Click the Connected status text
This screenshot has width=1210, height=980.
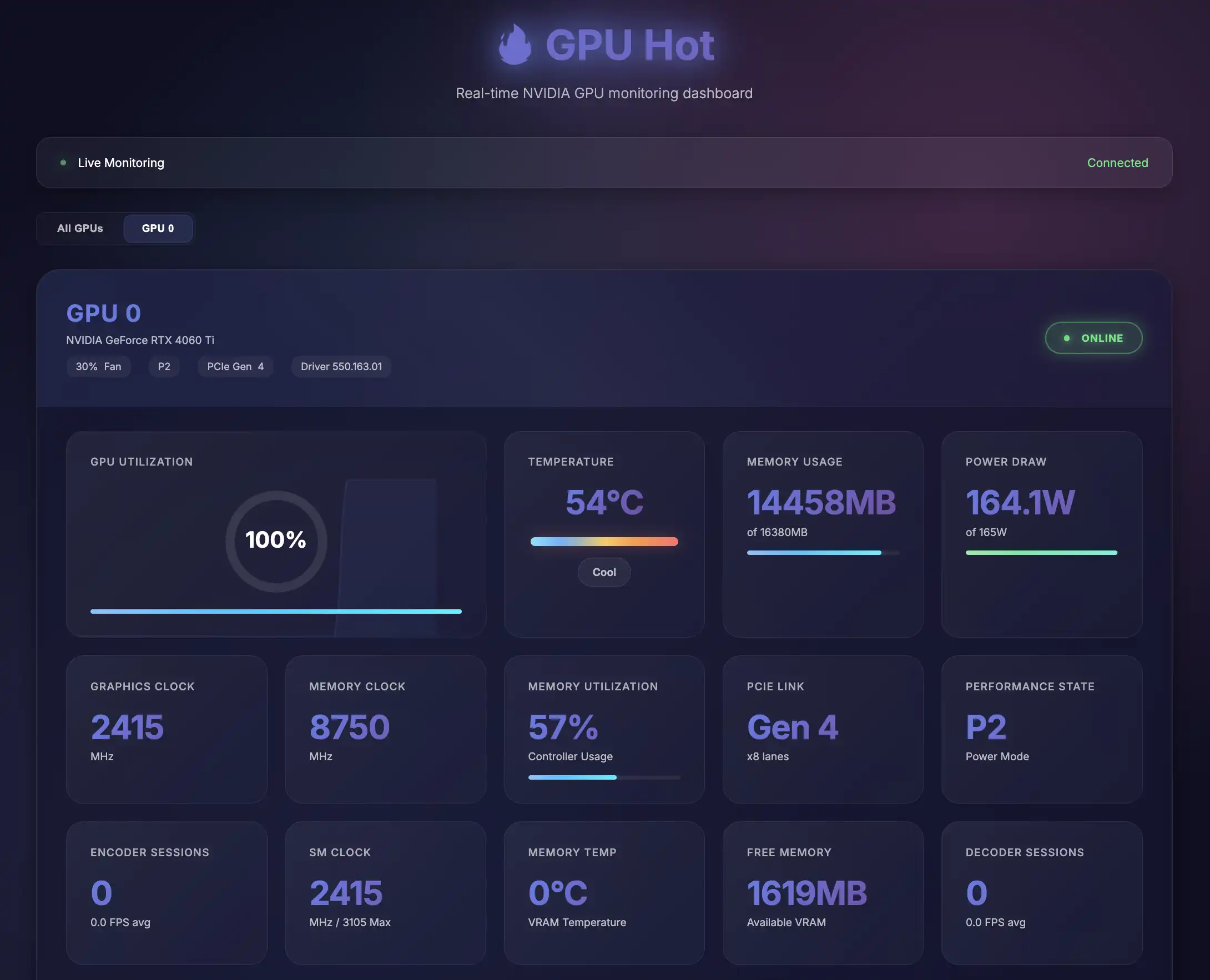pyautogui.click(x=1117, y=163)
